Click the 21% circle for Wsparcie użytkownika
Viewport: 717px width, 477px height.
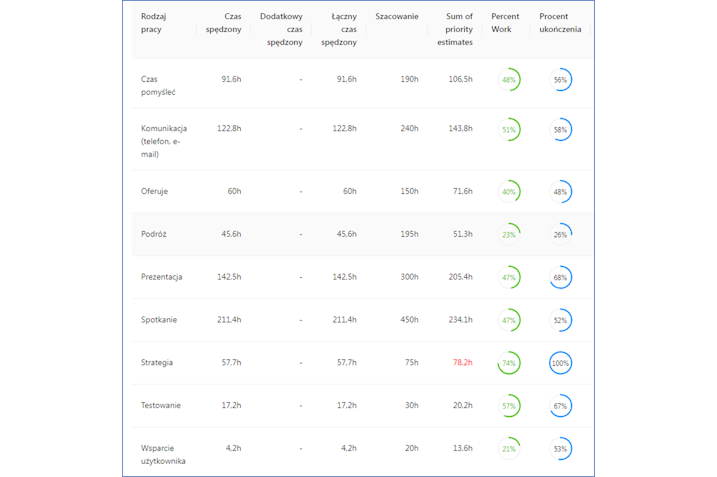pos(509,449)
